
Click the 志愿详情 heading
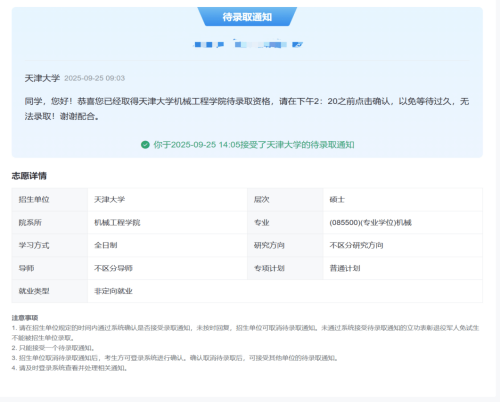[29, 176]
